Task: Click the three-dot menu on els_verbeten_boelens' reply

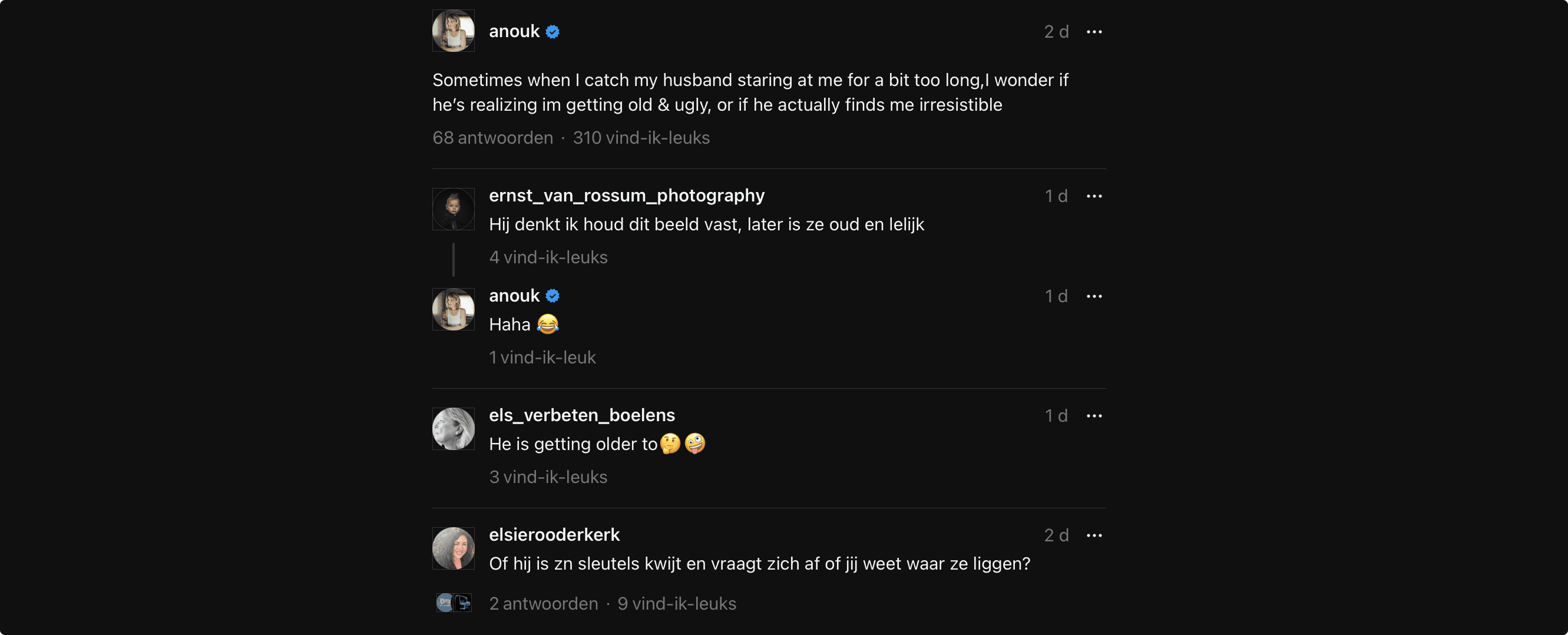Action: point(1094,416)
